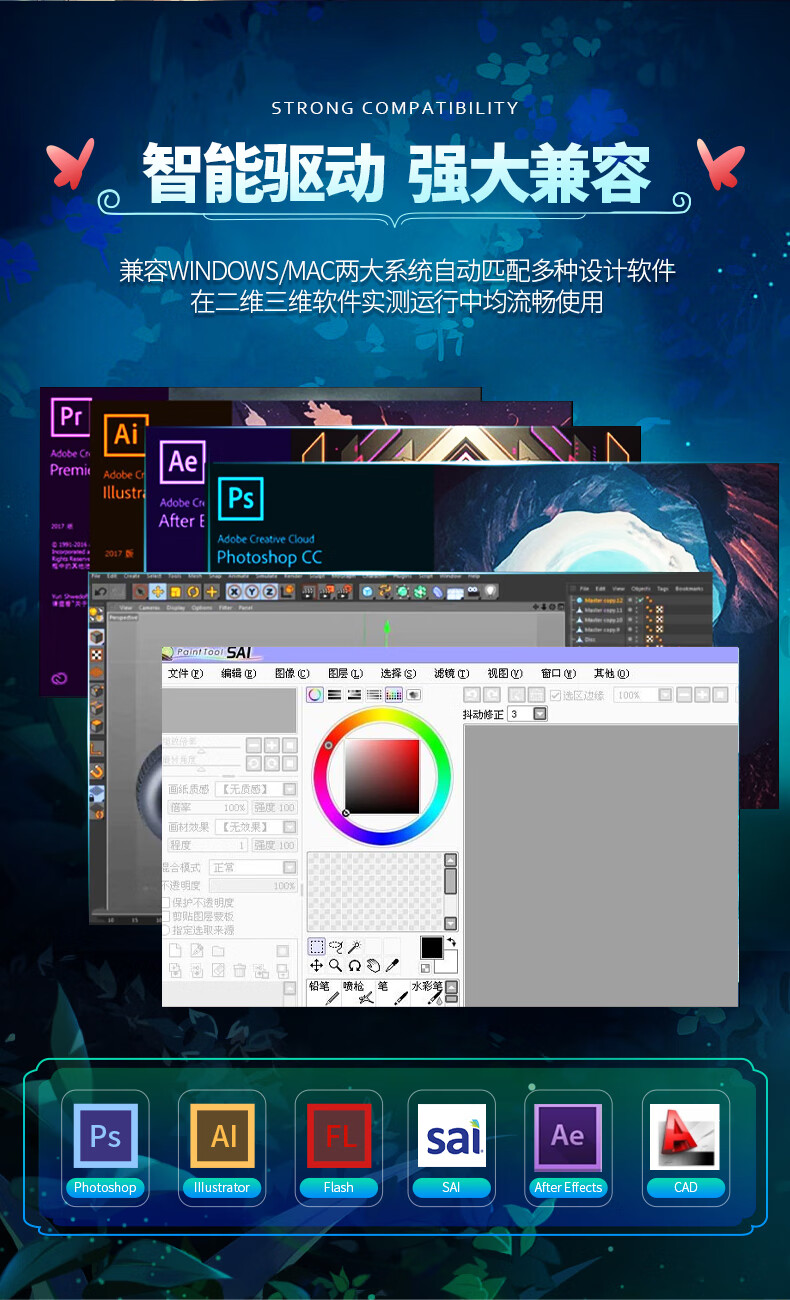Open the 混合模式 blend mode dropdown
790x1300 pixels.
coord(289,868)
